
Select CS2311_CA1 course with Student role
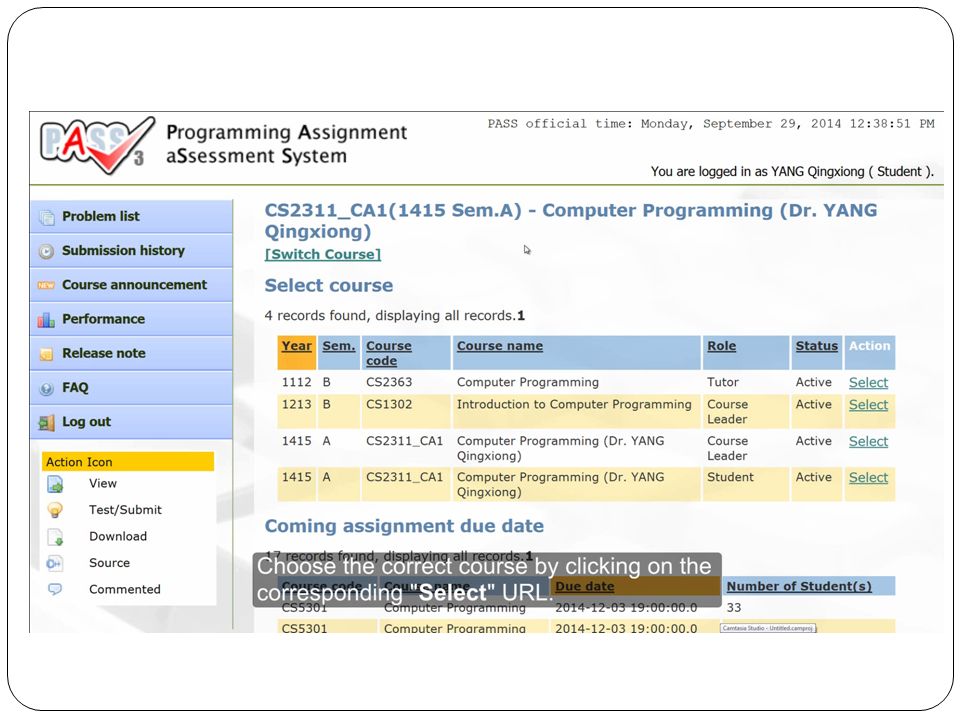[868, 478]
